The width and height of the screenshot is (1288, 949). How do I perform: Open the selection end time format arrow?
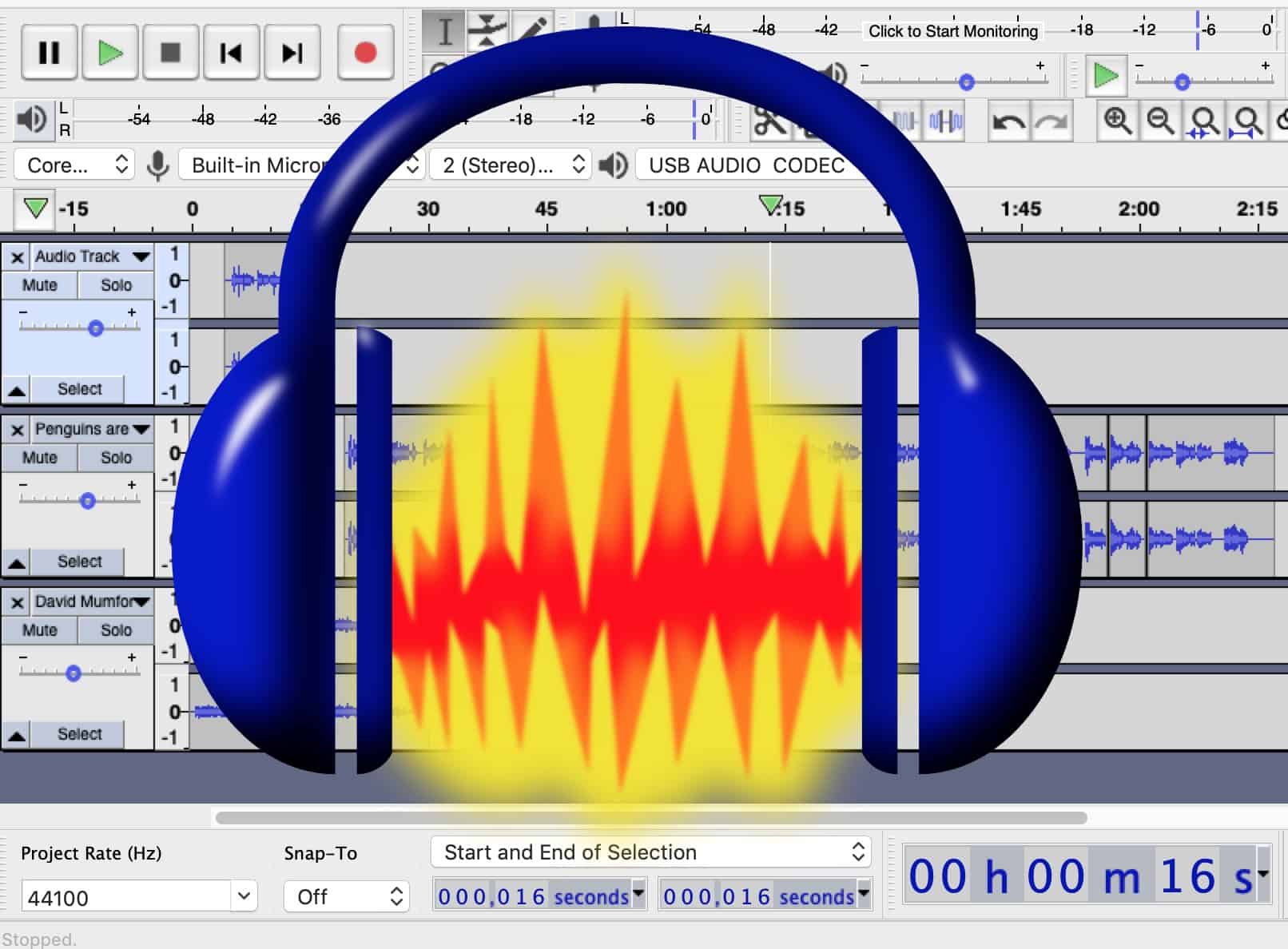[x=864, y=892]
